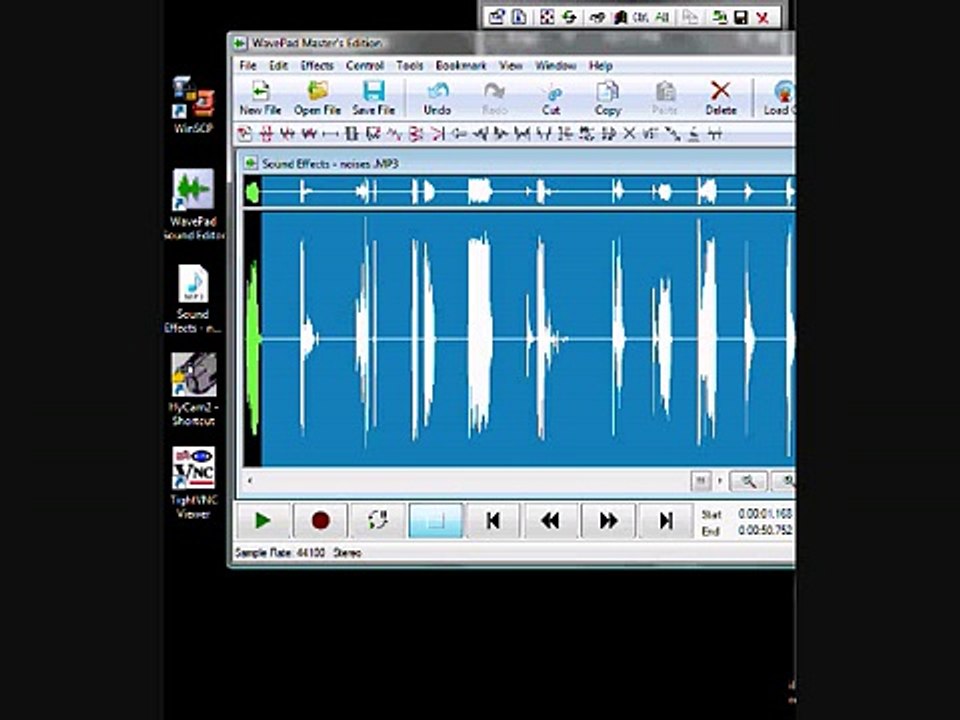Click the Save File toolbar button

coord(373,98)
